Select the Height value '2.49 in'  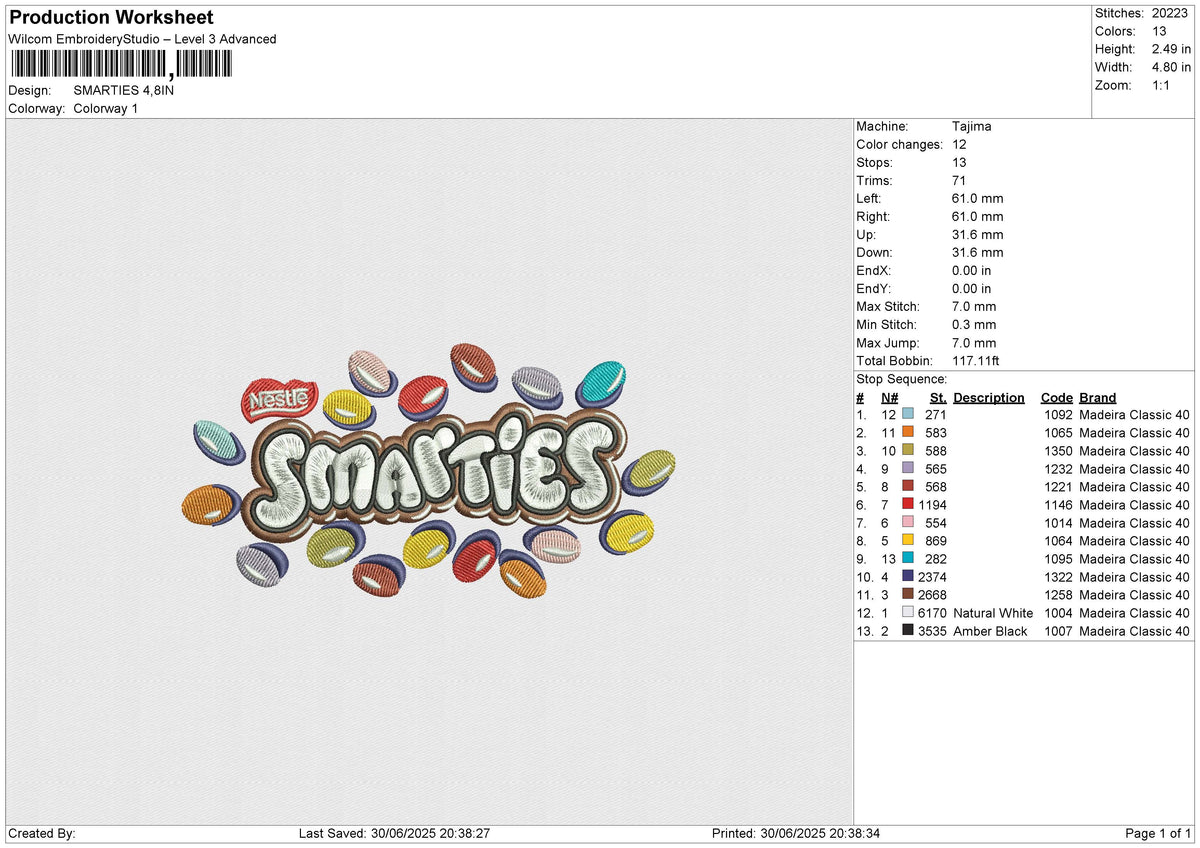pyautogui.click(x=1170, y=49)
